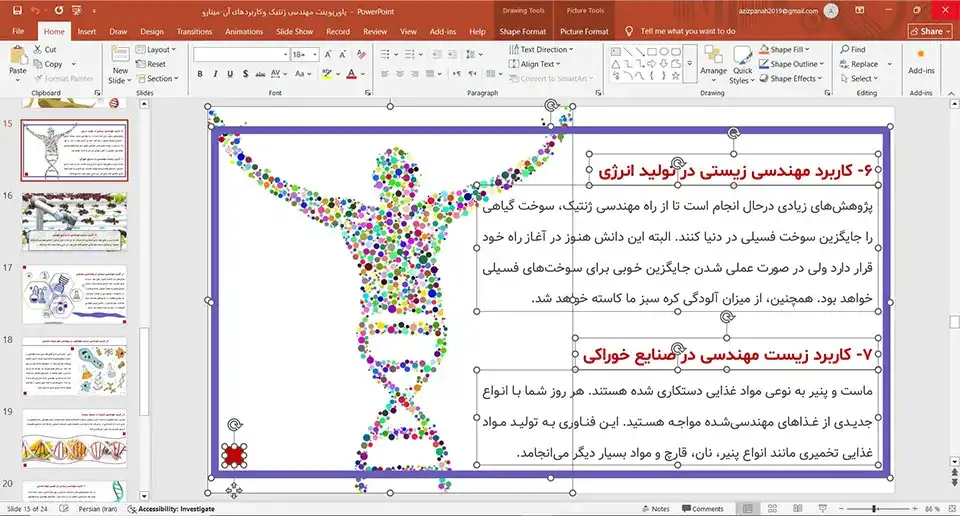Click Increase Font Size
Screen dimensions: 960x516
tap(328, 54)
